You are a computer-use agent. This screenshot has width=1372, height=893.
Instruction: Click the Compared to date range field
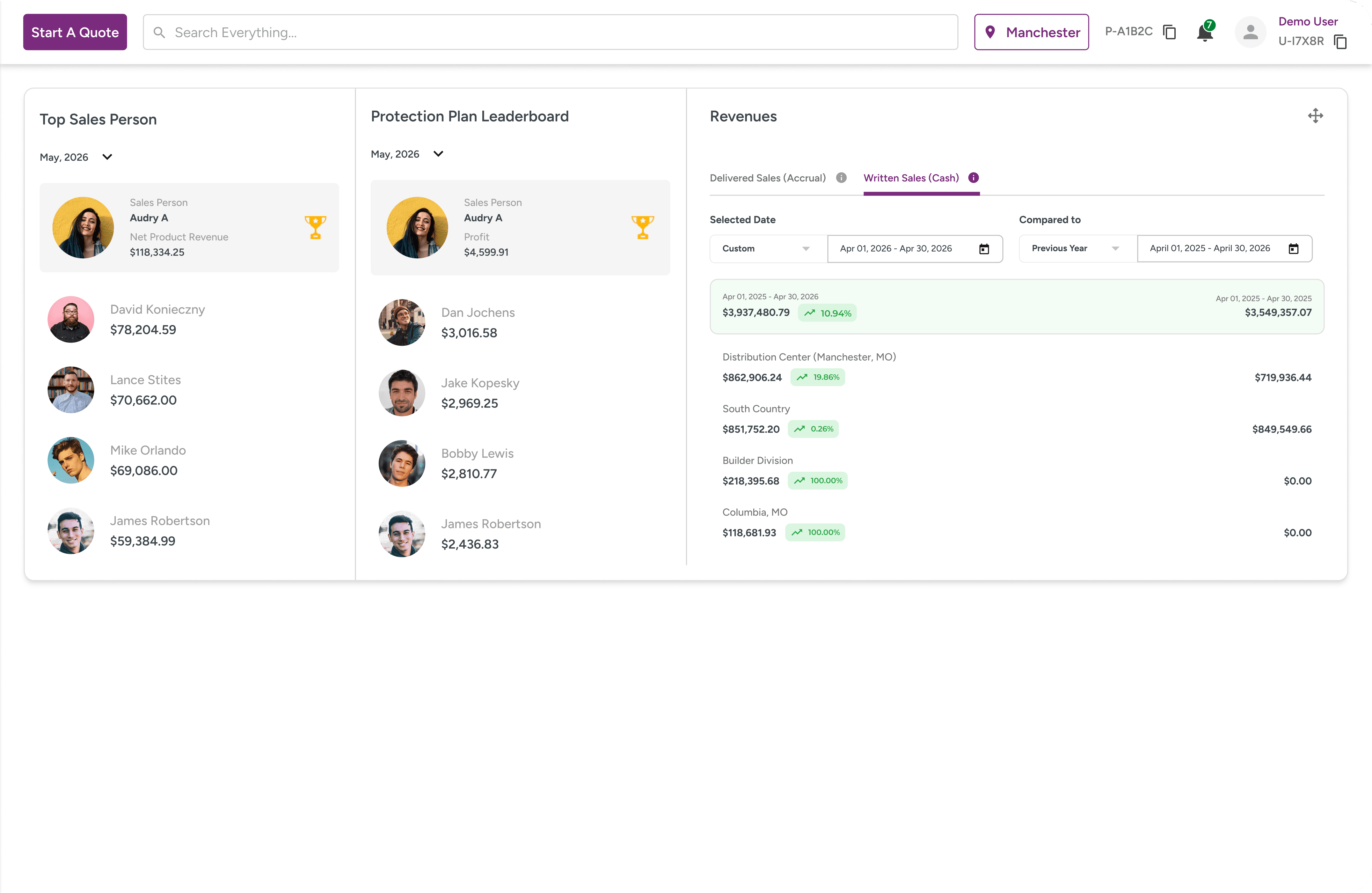pyautogui.click(x=1224, y=249)
